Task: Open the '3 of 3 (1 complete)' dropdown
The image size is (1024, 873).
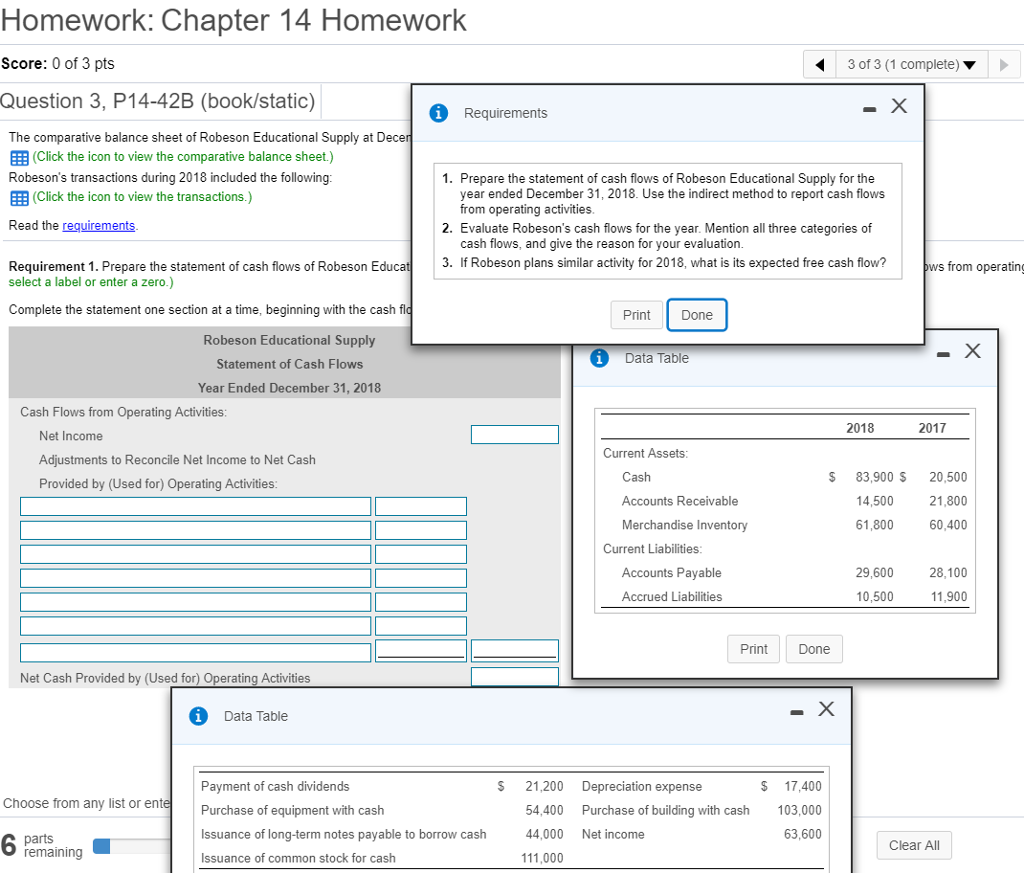Action: pyautogui.click(x=912, y=64)
